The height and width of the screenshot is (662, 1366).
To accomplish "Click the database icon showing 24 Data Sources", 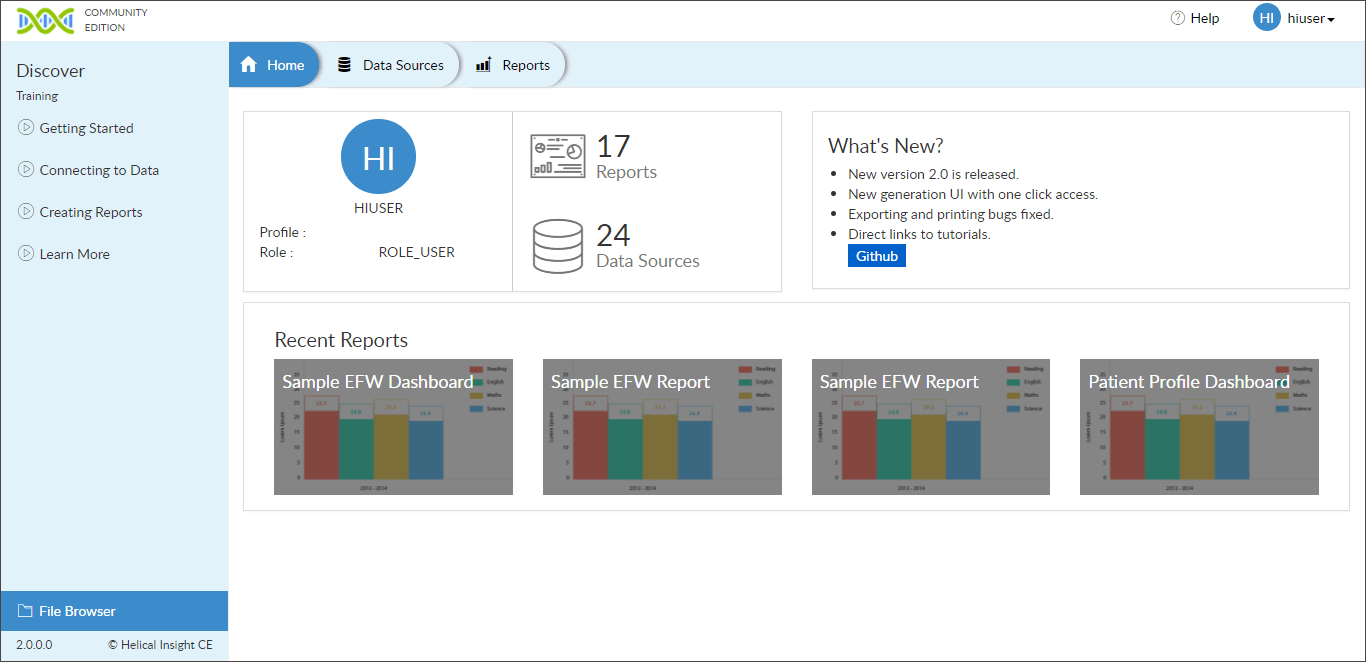I will pyautogui.click(x=558, y=246).
